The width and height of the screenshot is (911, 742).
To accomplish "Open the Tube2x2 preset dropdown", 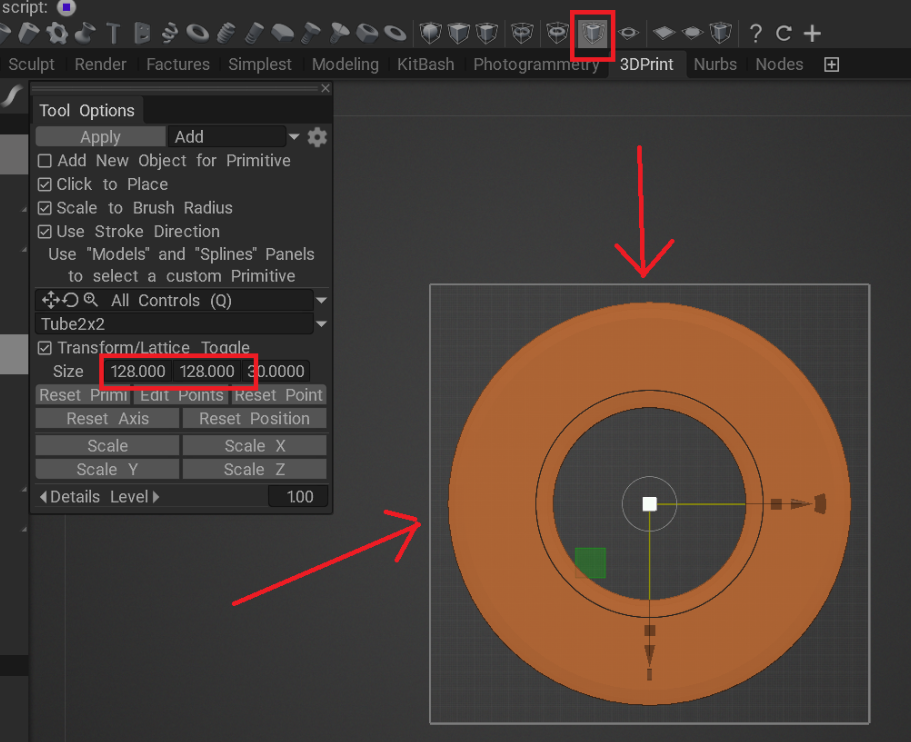I will [321, 324].
